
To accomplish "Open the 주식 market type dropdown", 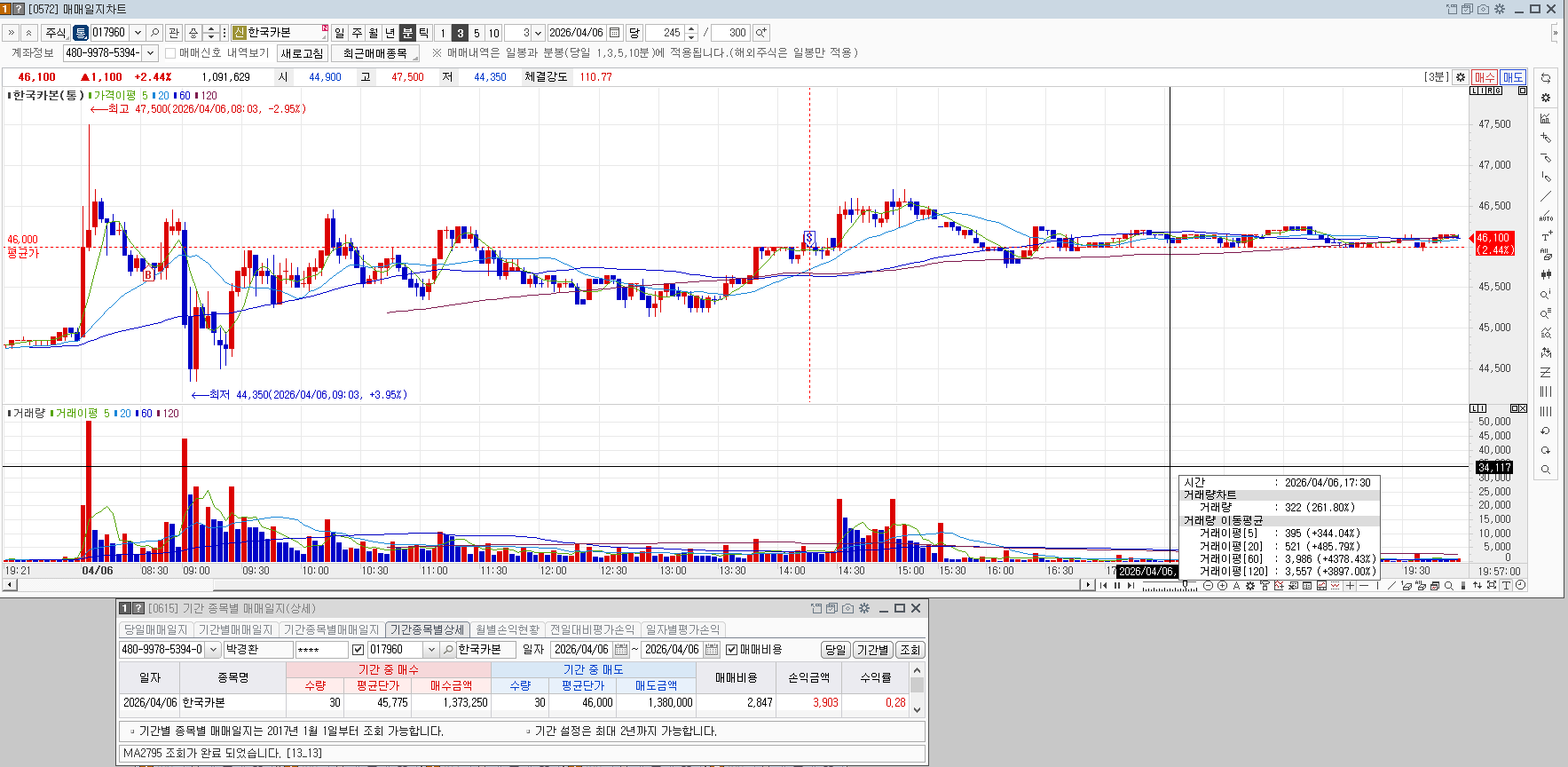I will [x=56, y=33].
